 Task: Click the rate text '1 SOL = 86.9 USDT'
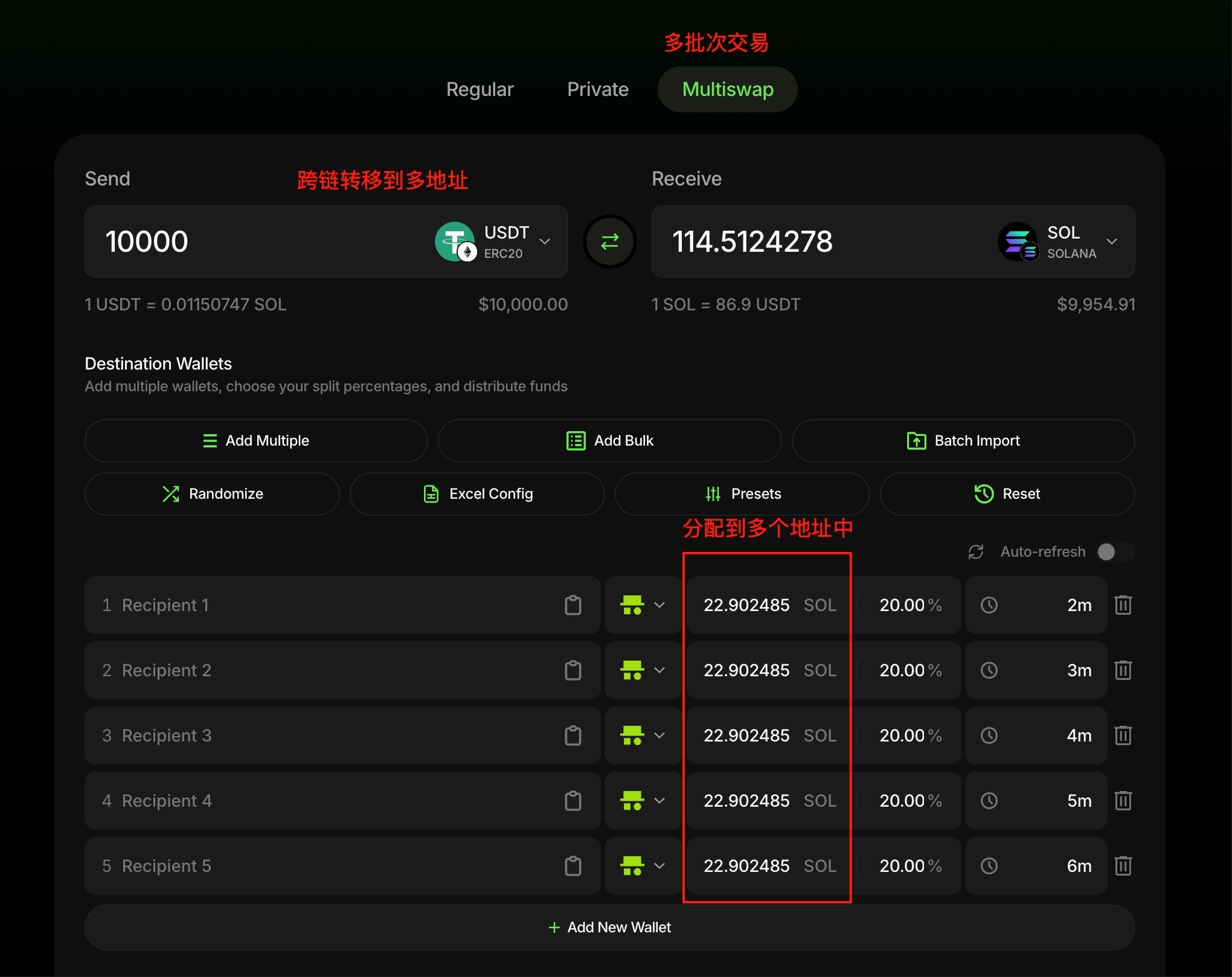tap(726, 304)
